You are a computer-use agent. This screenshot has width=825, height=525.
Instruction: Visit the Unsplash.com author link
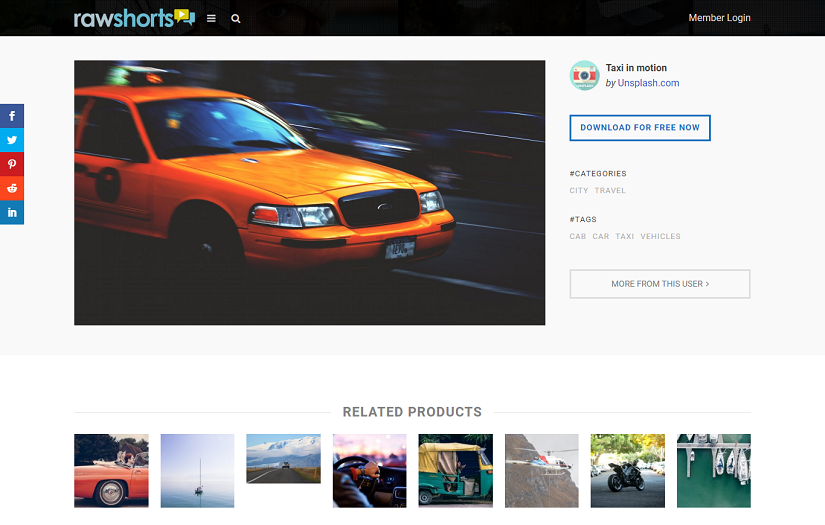pos(648,83)
